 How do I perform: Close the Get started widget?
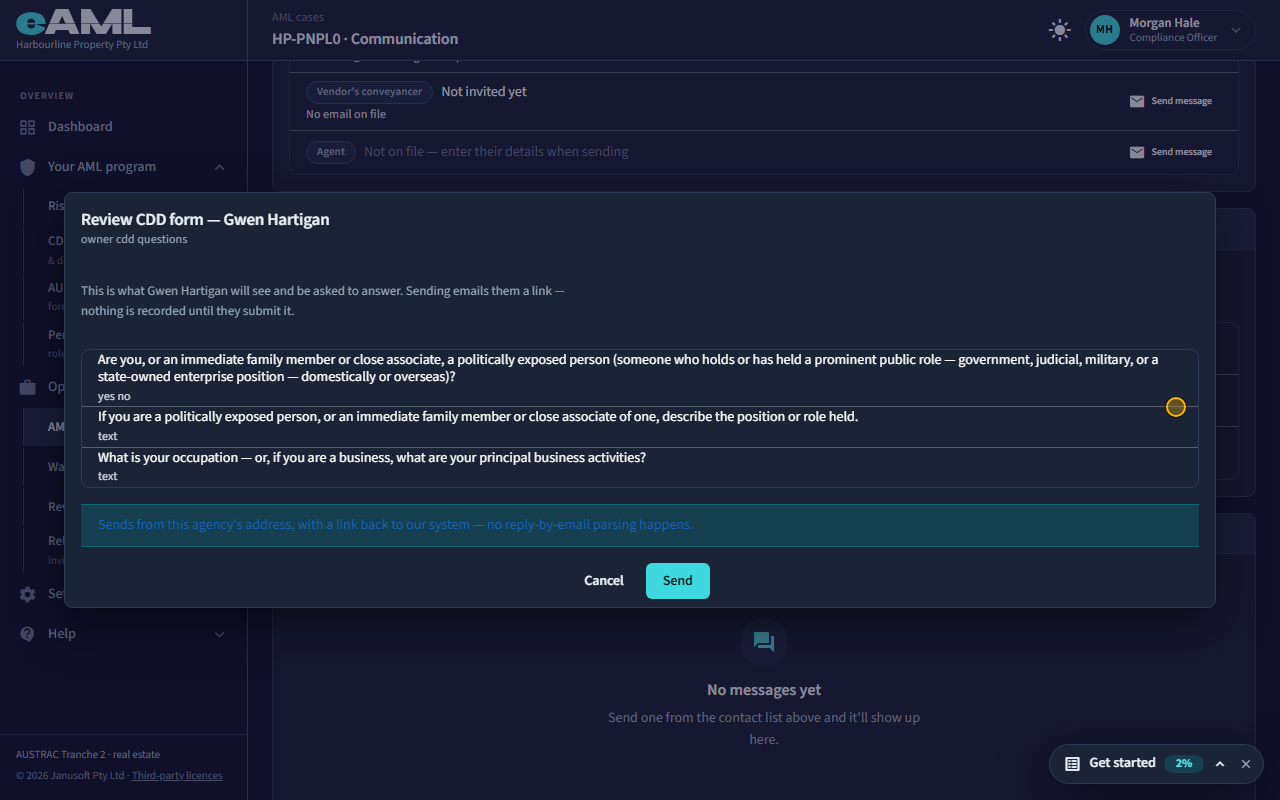pyautogui.click(x=1246, y=764)
